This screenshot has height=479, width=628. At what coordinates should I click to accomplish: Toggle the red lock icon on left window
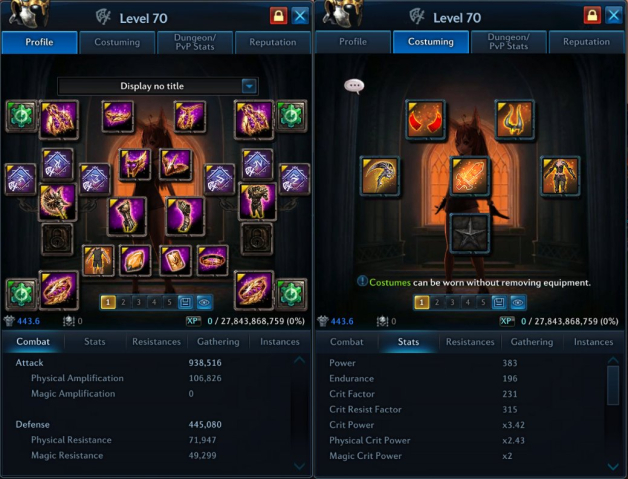coord(278,16)
